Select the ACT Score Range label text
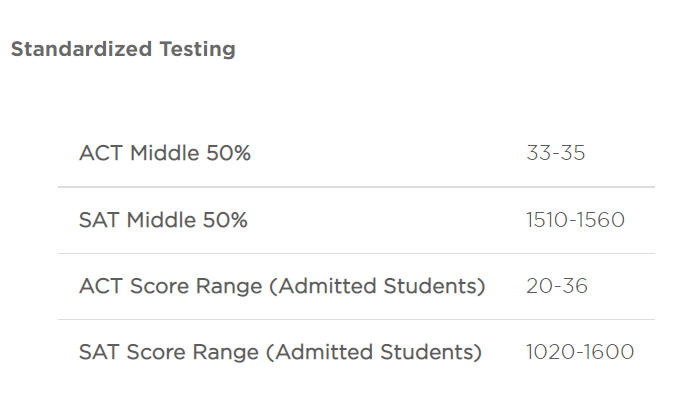Viewport: 686px width, 402px height. [282, 286]
